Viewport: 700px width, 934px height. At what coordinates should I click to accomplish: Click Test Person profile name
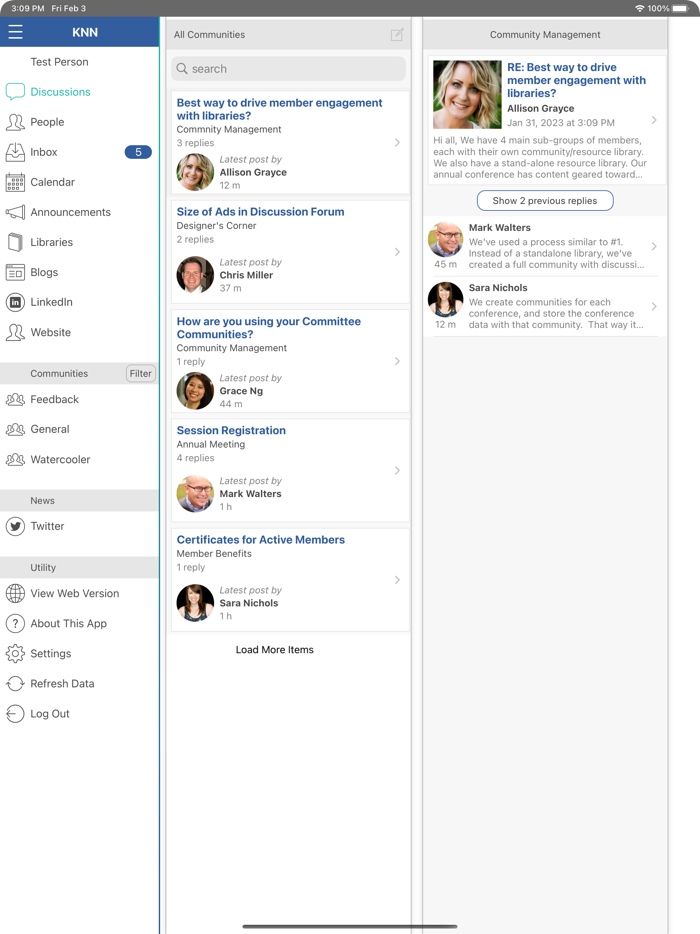click(60, 62)
